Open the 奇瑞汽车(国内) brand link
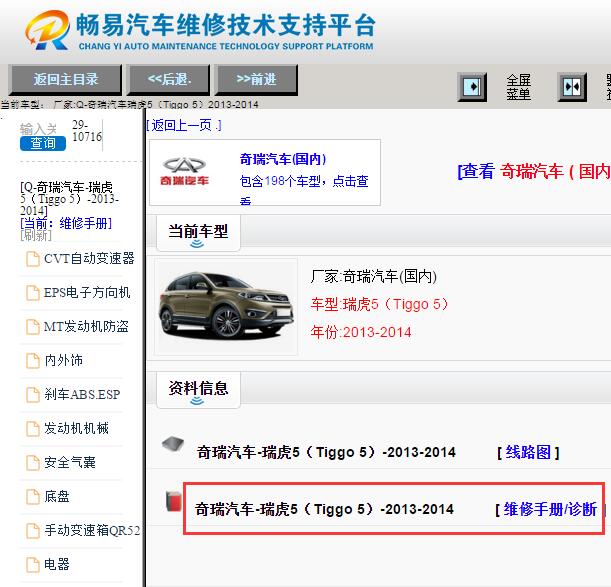This screenshot has width=611, height=587. pos(283,159)
